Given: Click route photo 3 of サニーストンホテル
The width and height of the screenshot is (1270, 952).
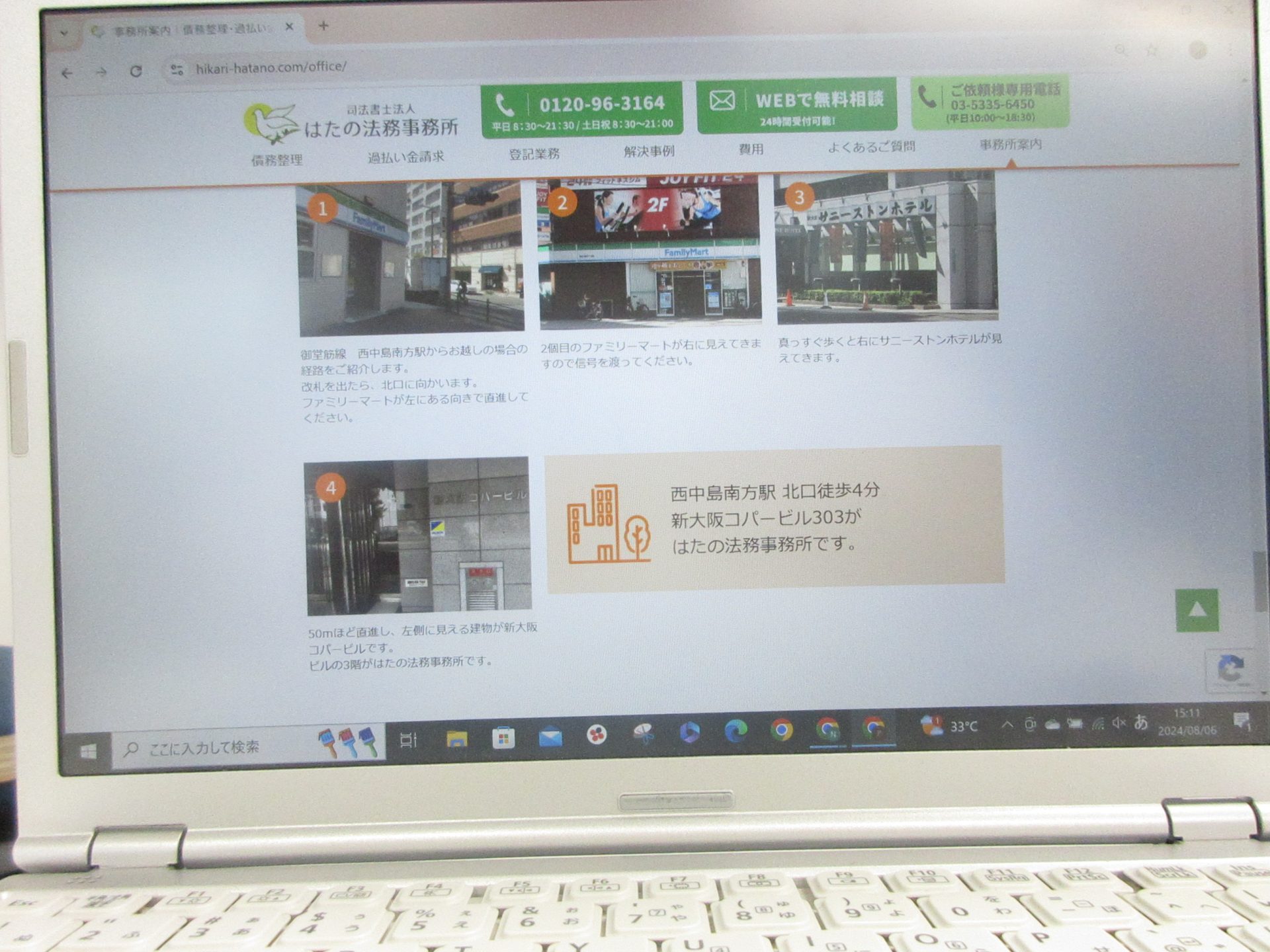Looking at the screenshot, I should [886, 247].
